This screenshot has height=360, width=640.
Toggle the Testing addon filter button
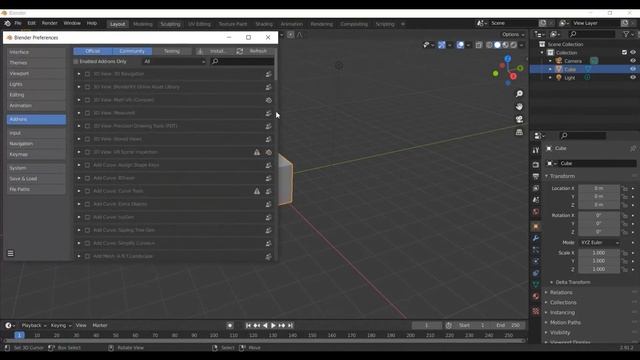point(172,51)
